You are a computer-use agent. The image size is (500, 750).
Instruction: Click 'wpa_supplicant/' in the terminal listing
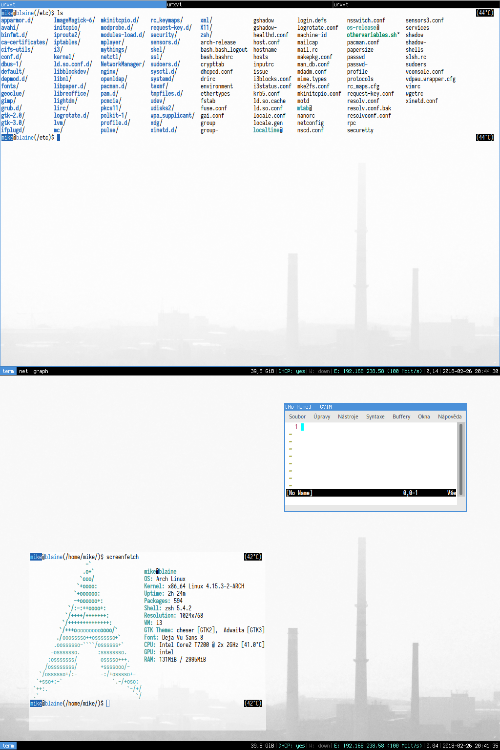(x=172, y=115)
